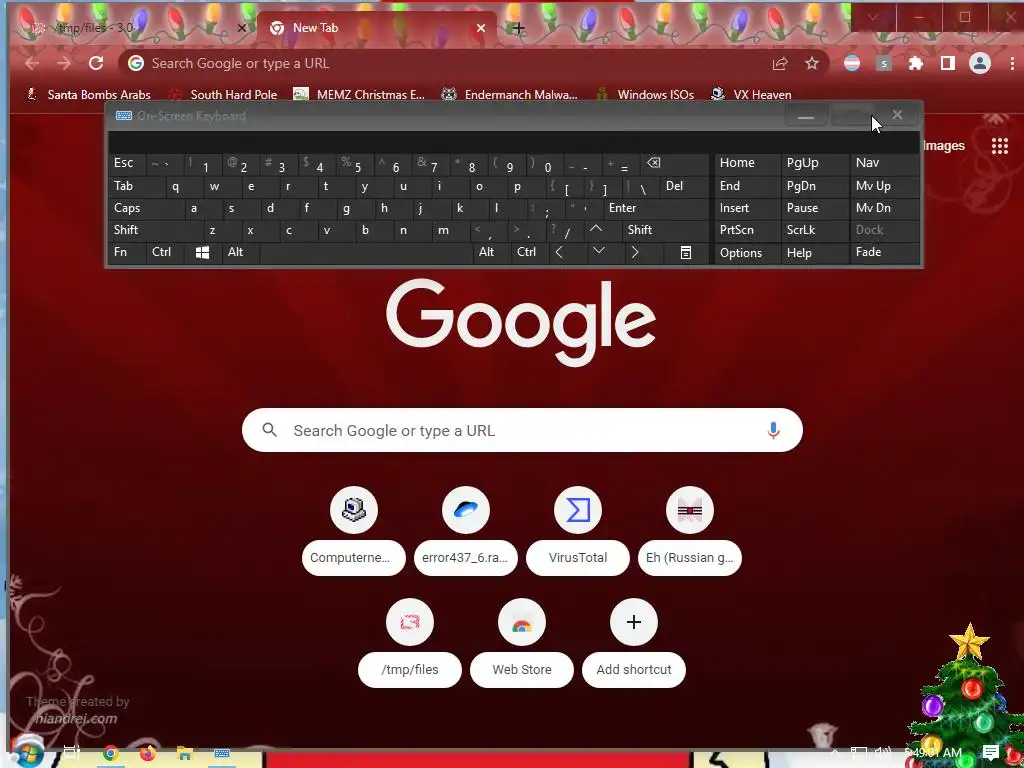Click the Windows logo key on the On-Screen Keyboard
This screenshot has width=1024, height=768.
[x=202, y=253]
